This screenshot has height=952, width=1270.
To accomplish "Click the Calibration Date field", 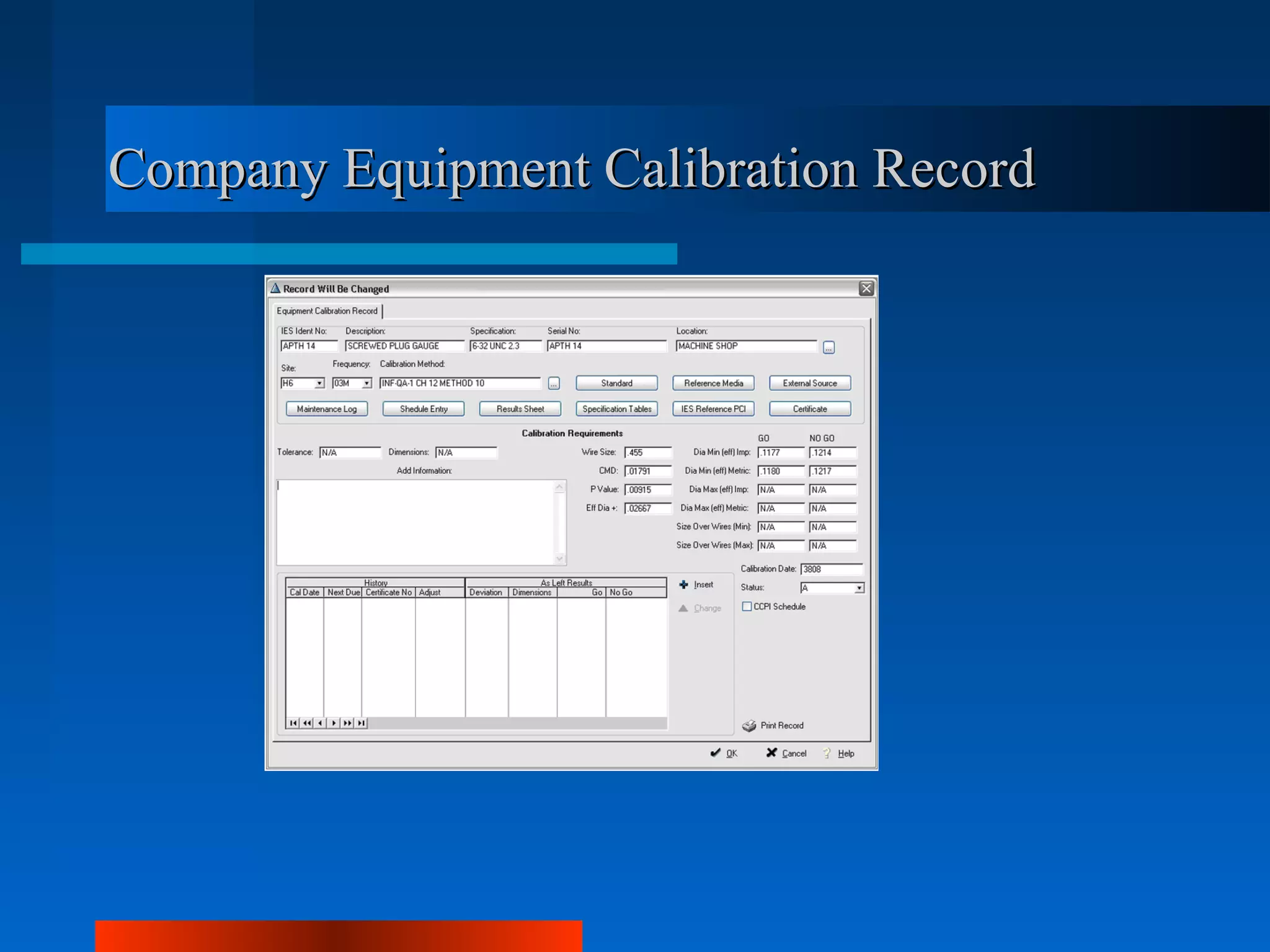I will coord(832,569).
